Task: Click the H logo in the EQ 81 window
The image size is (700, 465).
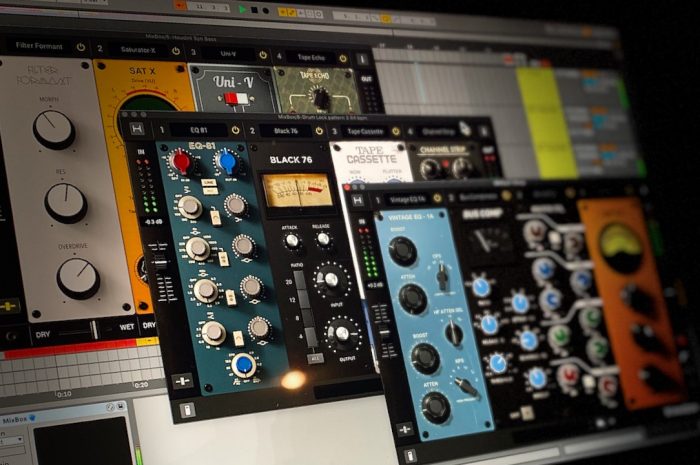Action: [137, 129]
